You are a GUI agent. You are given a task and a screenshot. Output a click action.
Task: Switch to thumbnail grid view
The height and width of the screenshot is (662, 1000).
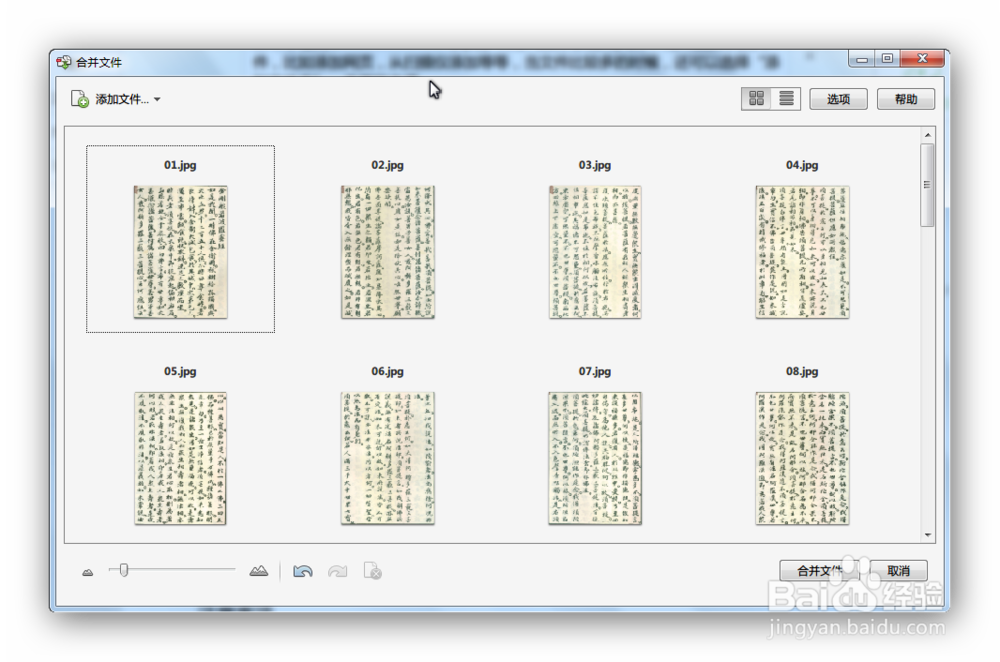756,98
